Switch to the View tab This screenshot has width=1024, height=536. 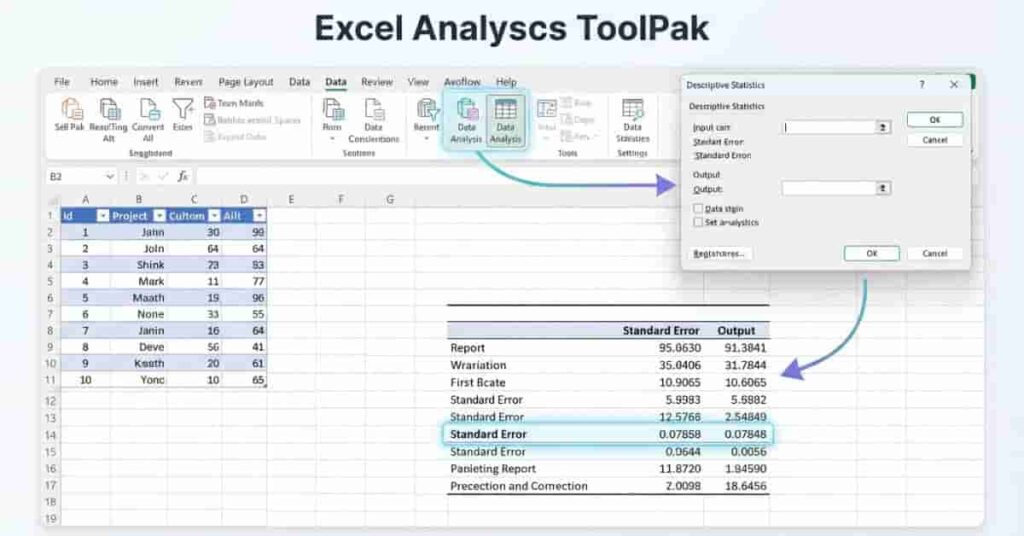click(418, 82)
